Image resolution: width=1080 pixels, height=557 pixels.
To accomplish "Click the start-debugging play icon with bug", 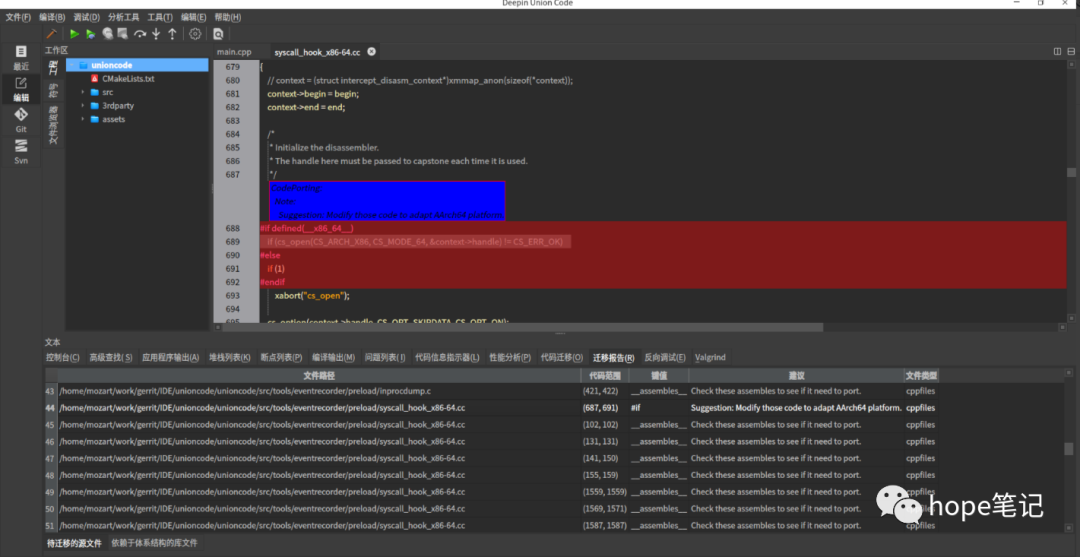I will click(91, 34).
